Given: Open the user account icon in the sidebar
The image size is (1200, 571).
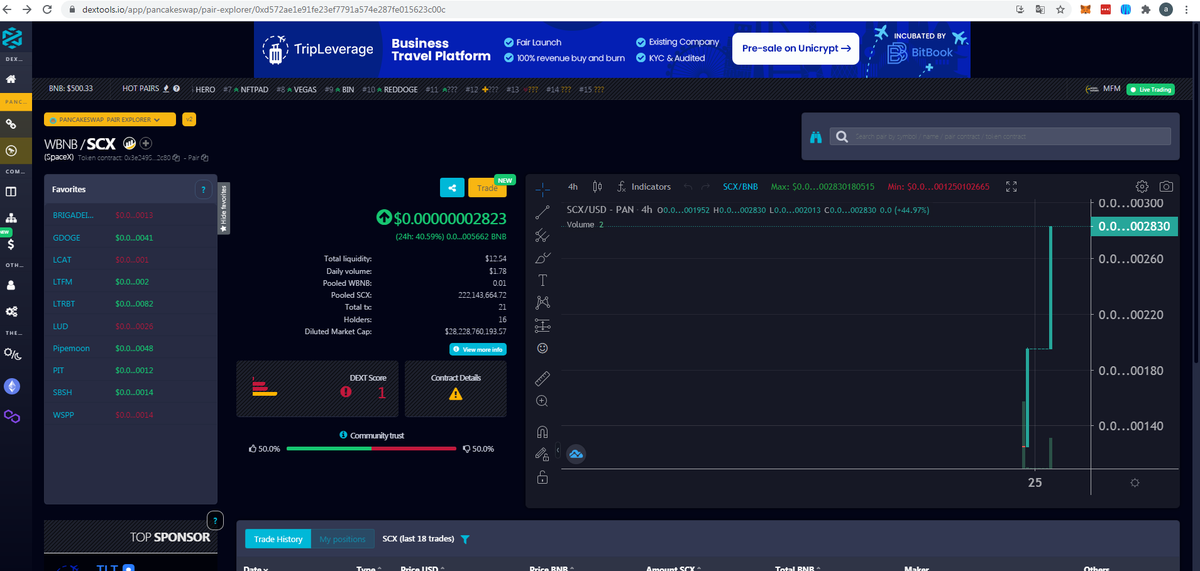Looking at the screenshot, I should pos(11,284).
